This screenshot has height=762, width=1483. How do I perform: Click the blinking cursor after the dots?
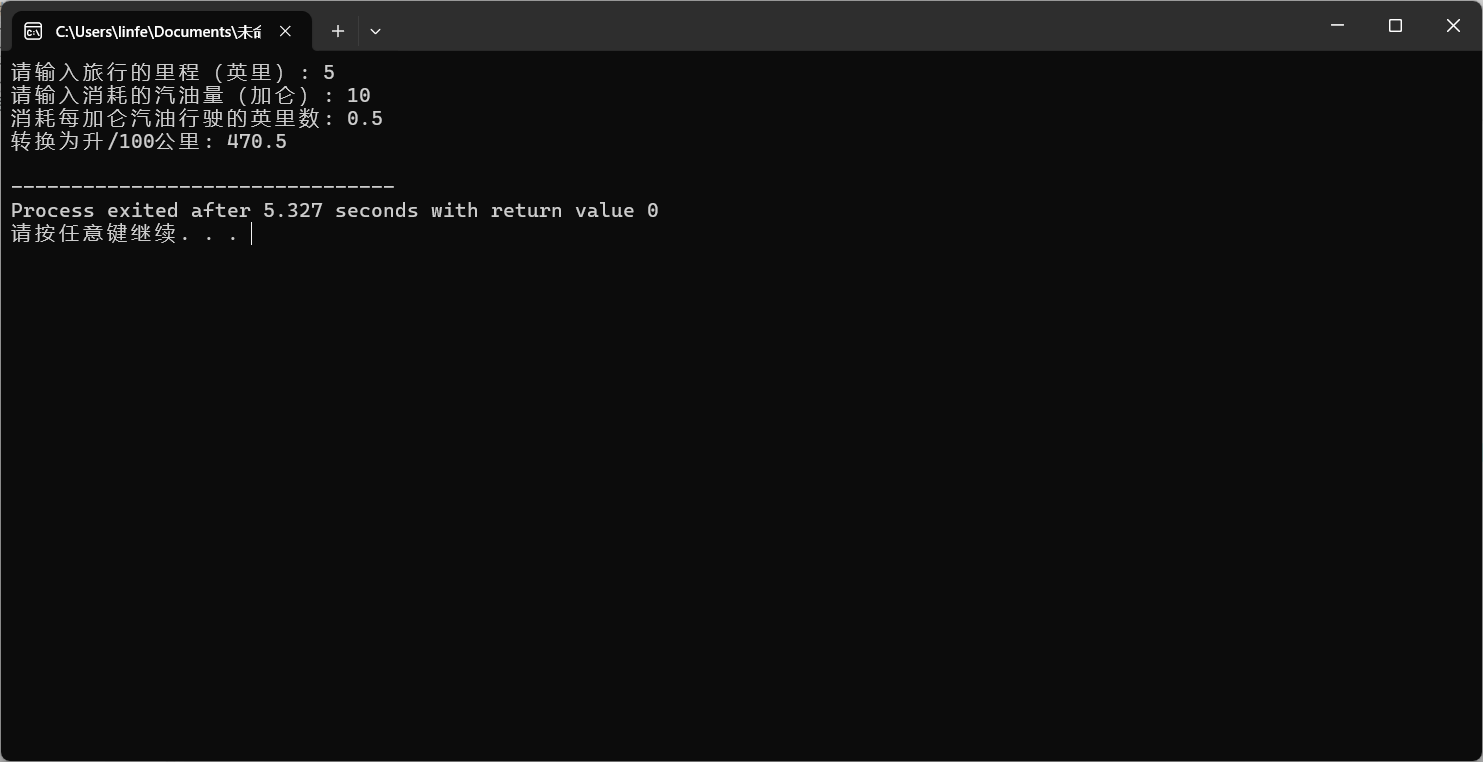(251, 233)
